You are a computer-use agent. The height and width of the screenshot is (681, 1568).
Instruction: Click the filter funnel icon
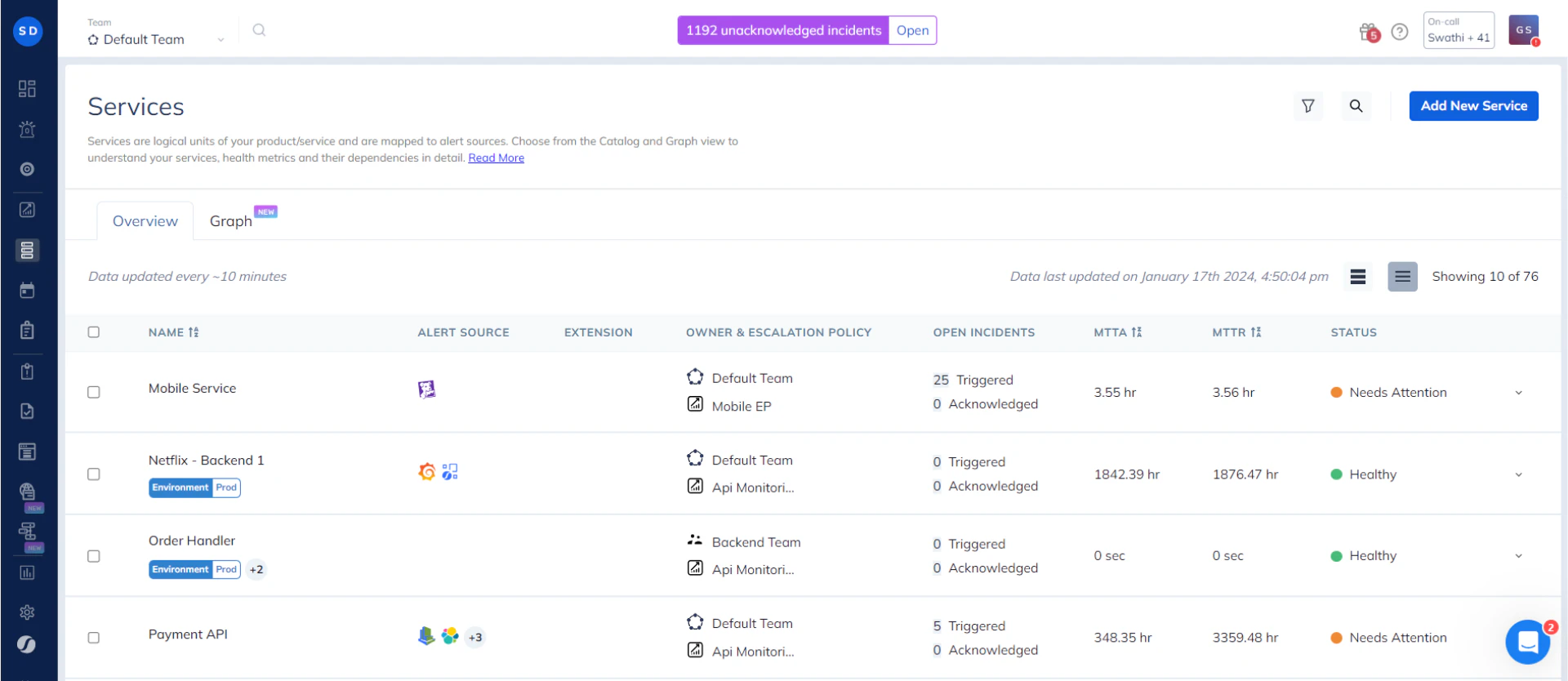click(x=1307, y=106)
